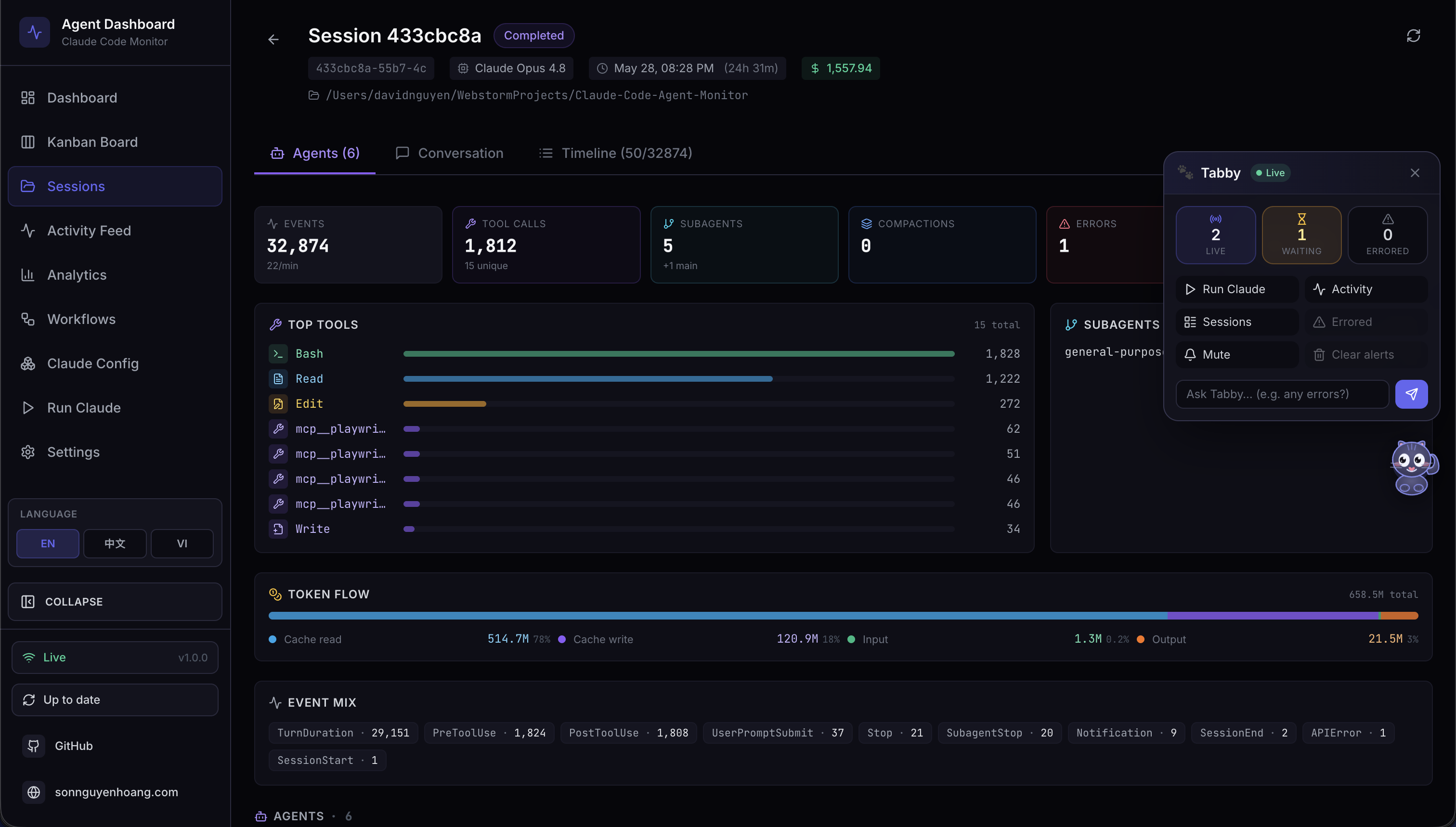Click the Tabby send message button
This screenshot has width=1456, height=827.
(x=1411, y=394)
